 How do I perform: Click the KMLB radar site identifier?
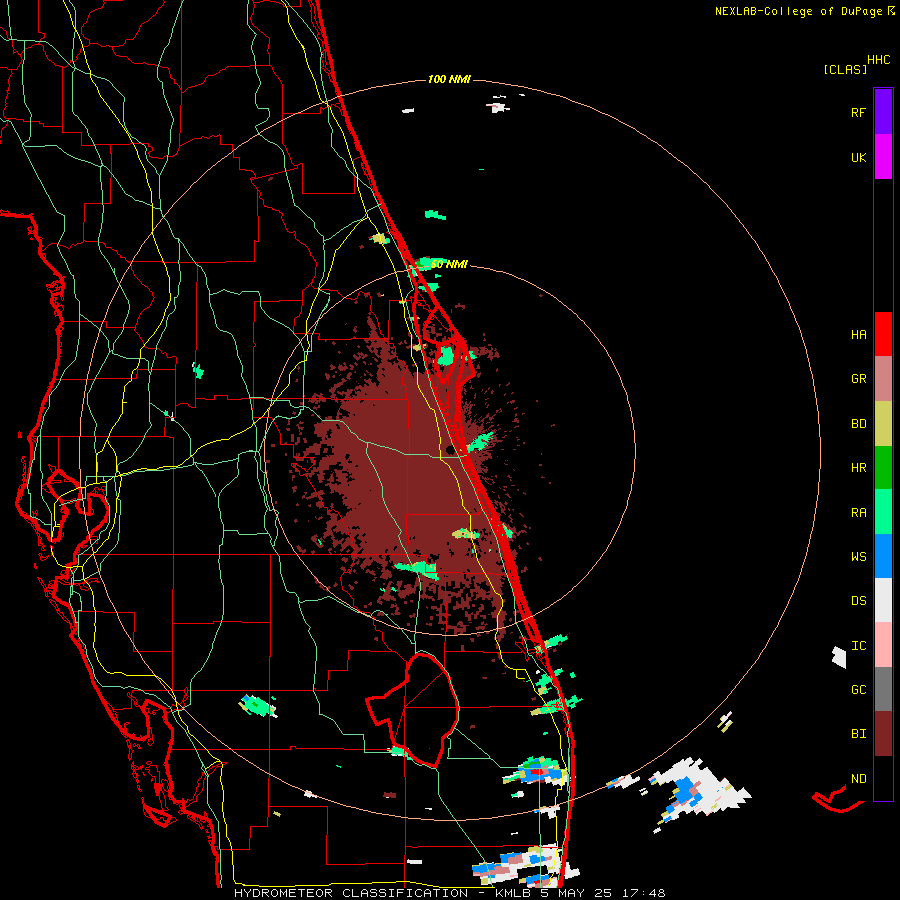point(514,893)
